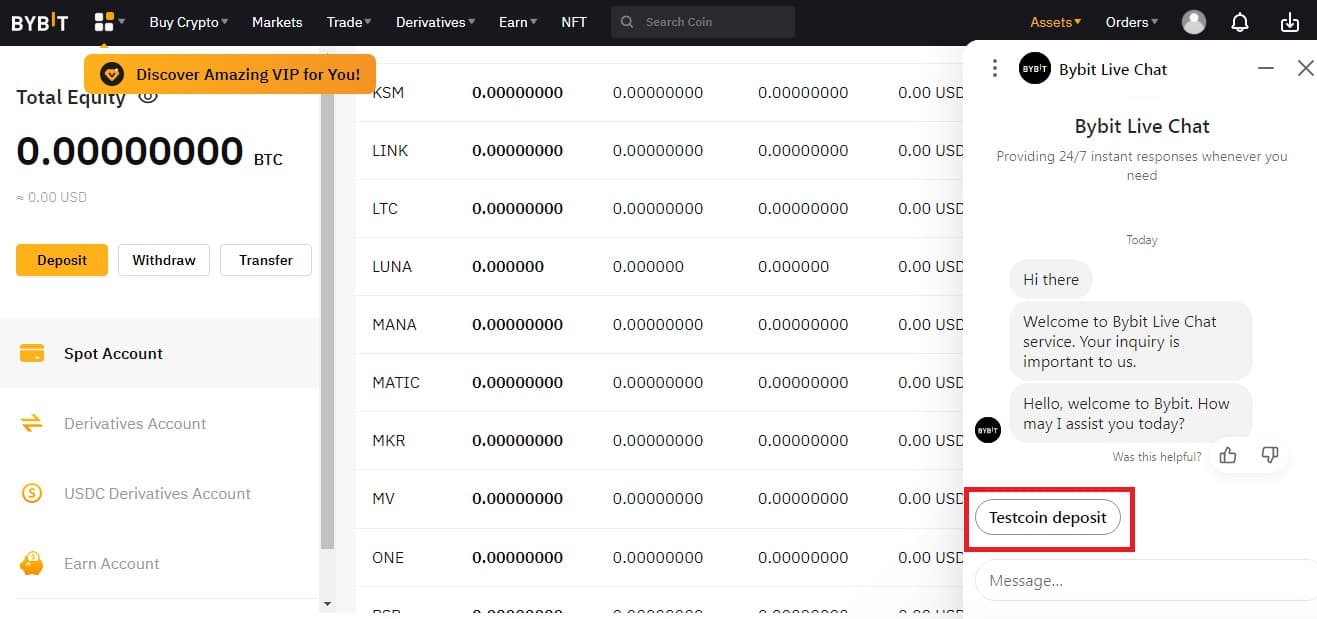Click Discover Amazing VIP for You banner
Image resolution: width=1317 pixels, height=619 pixels.
(230, 74)
